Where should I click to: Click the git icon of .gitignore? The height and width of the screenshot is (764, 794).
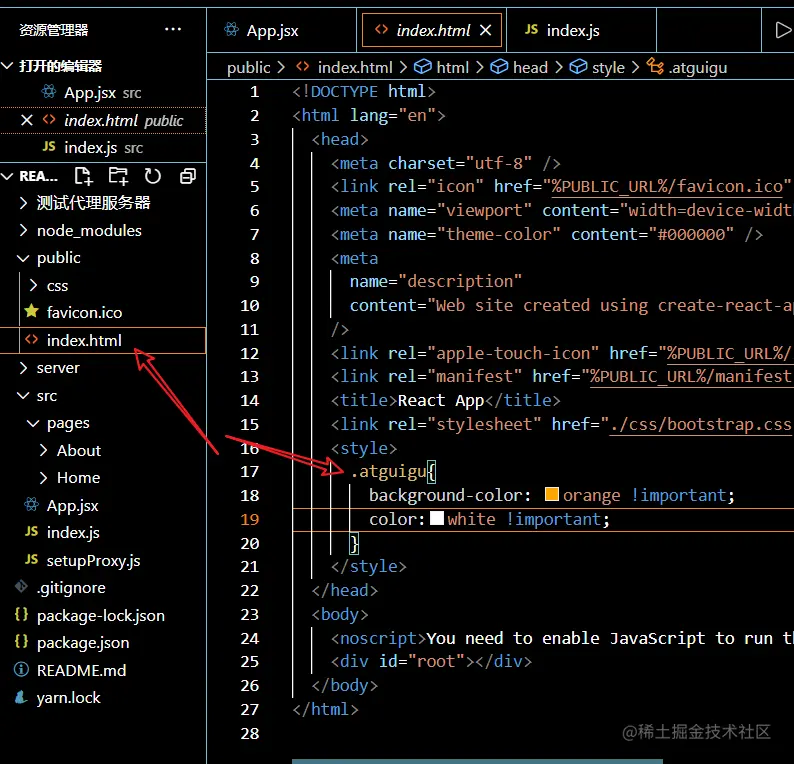[21, 587]
